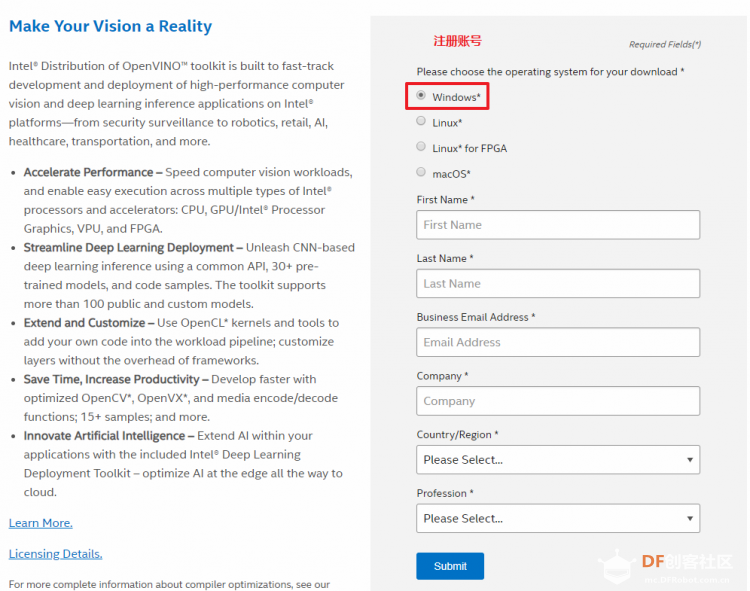Click the First Name input field
750x591 pixels.
tap(558, 225)
